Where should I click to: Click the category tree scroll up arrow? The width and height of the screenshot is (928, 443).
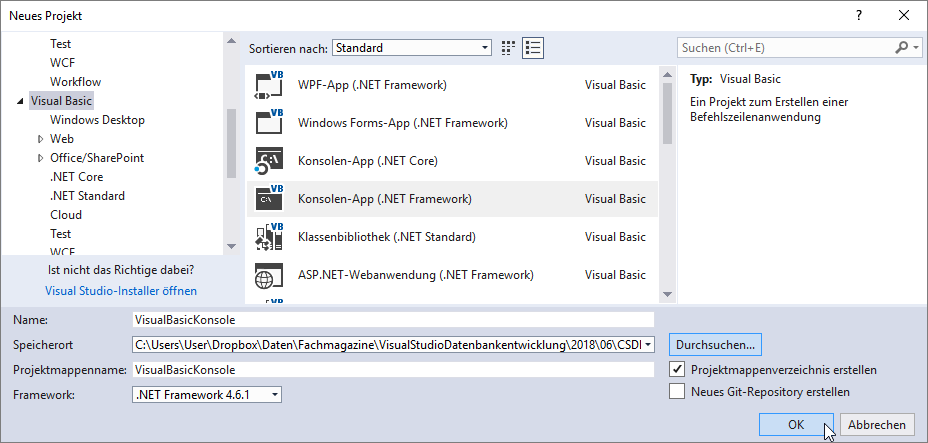231,40
